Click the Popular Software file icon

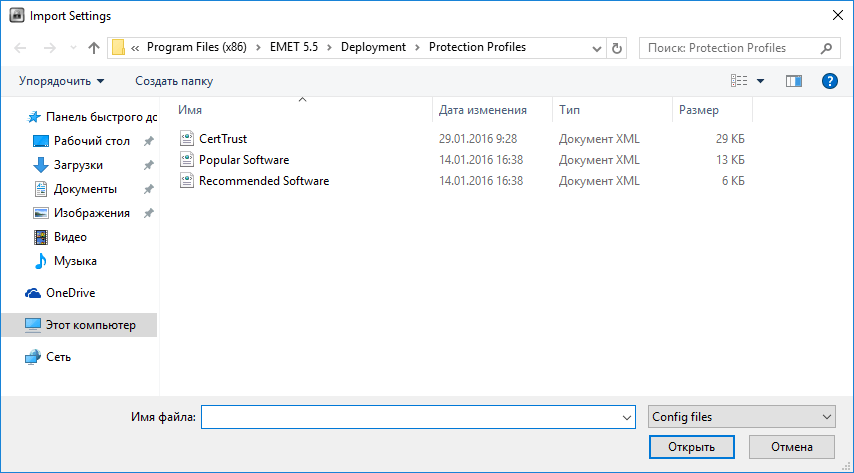coord(186,160)
